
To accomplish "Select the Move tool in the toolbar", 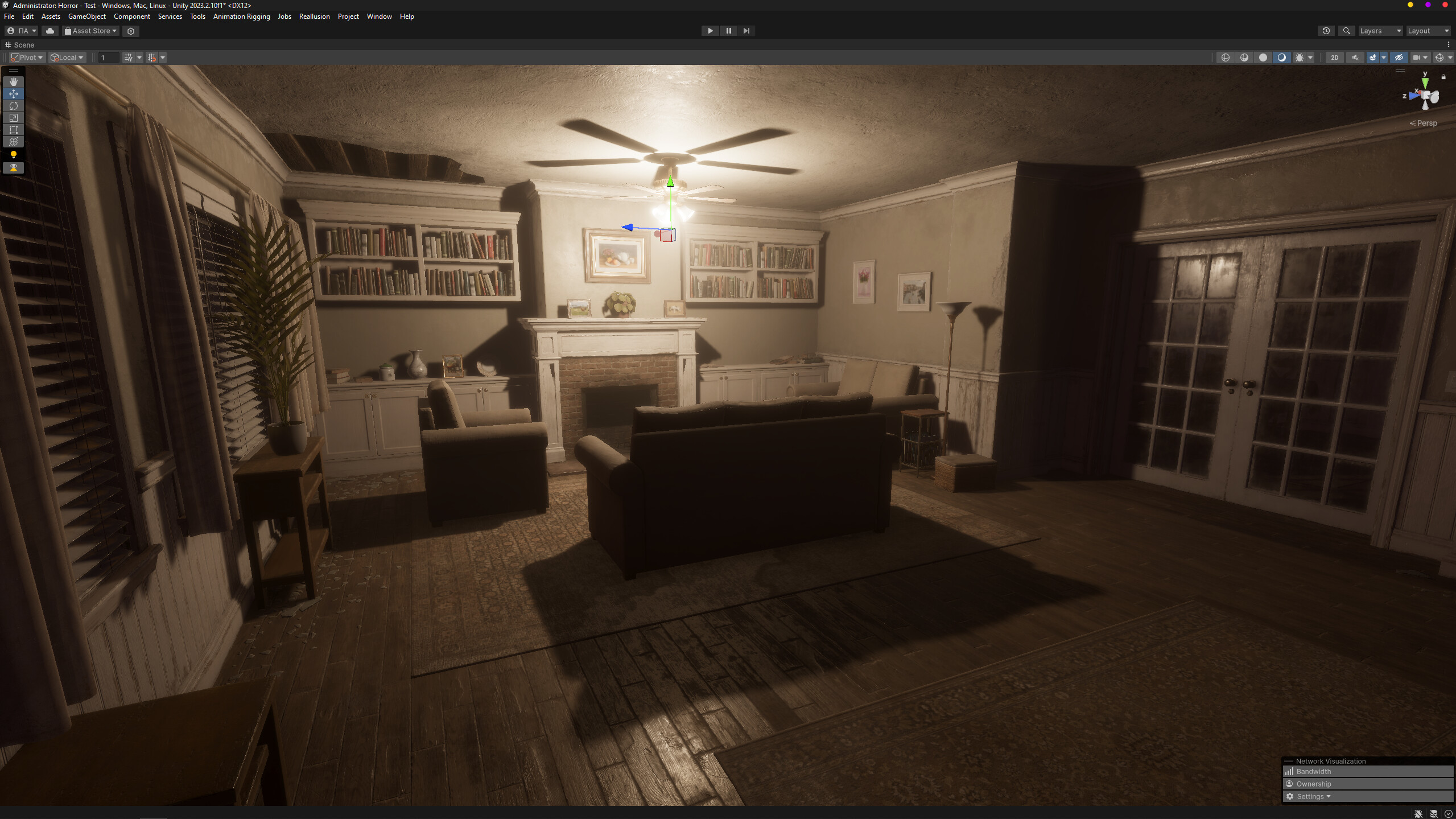I will (13, 94).
